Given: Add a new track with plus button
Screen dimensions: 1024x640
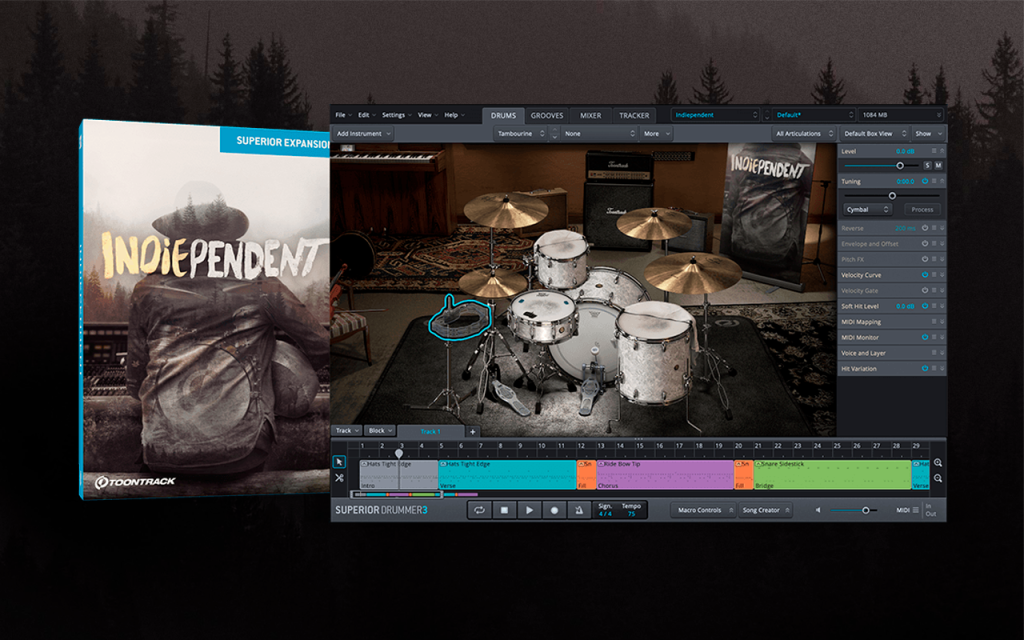Looking at the screenshot, I should (x=473, y=431).
